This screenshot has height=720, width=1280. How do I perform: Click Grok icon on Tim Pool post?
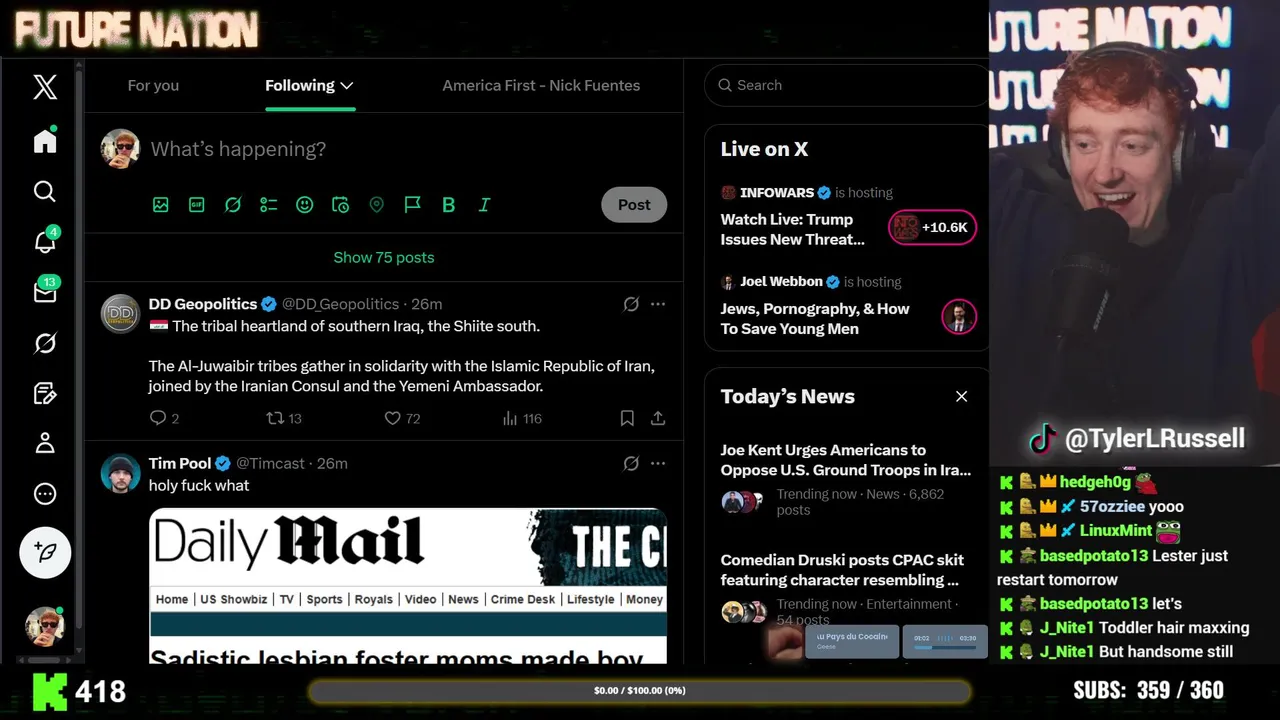631,463
